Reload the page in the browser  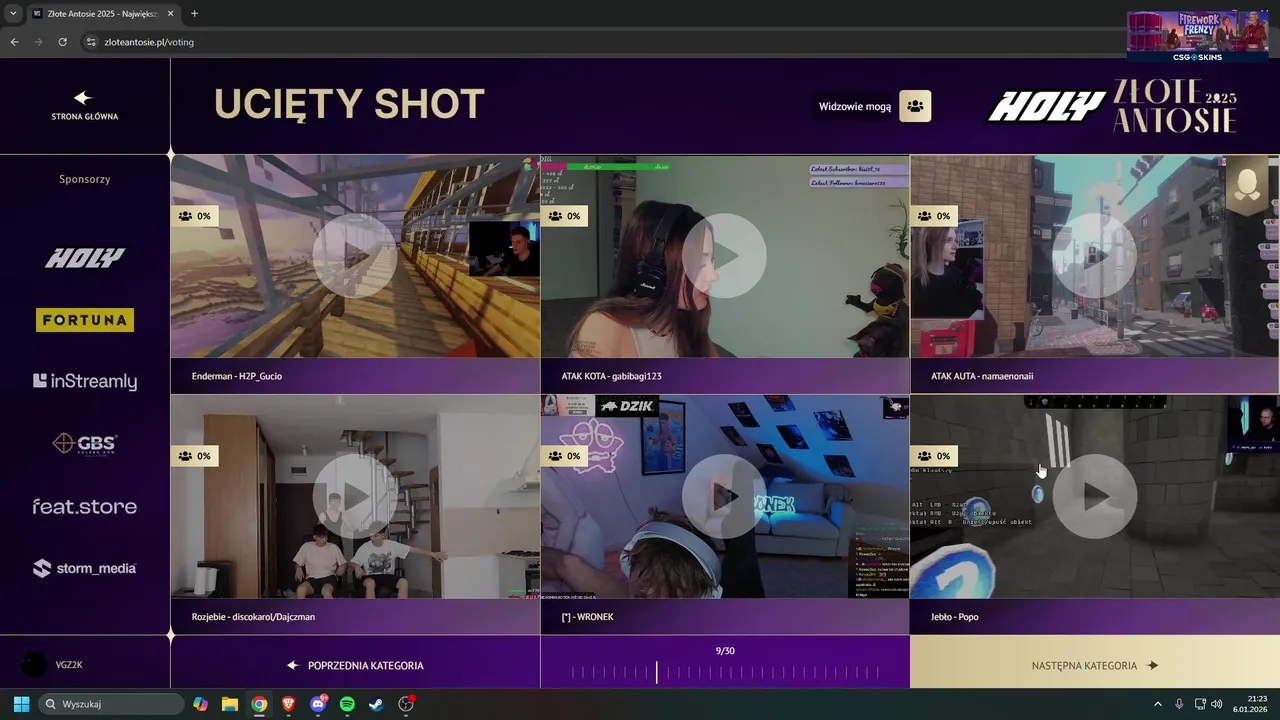point(62,42)
